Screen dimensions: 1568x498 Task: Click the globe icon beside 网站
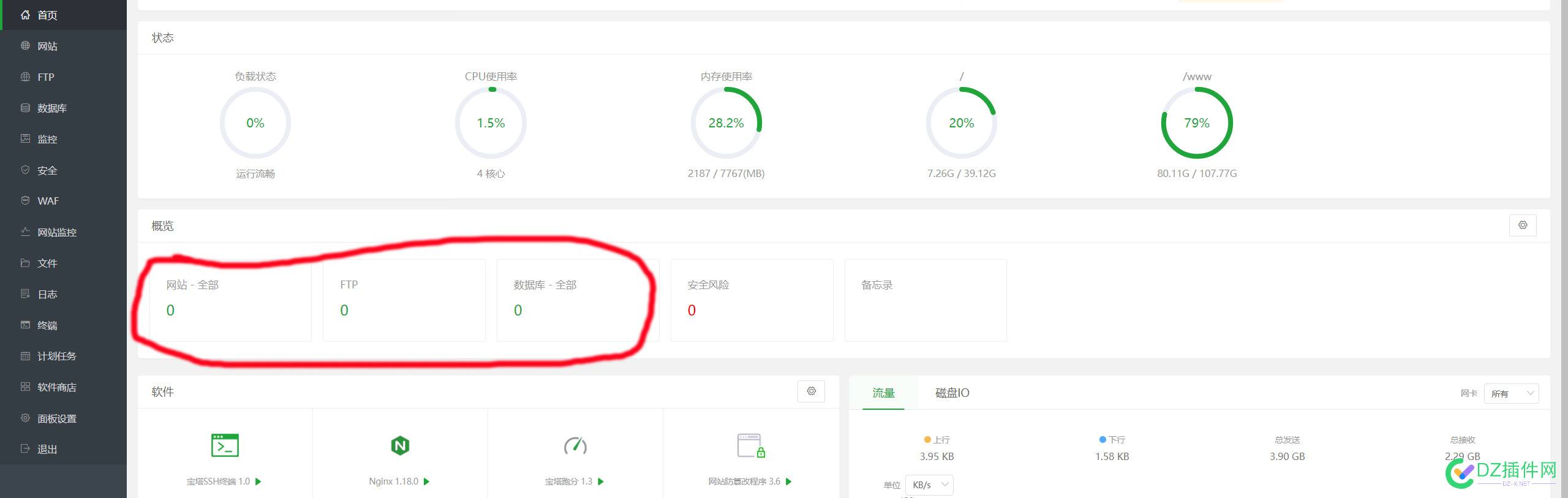[x=25, y=45]
